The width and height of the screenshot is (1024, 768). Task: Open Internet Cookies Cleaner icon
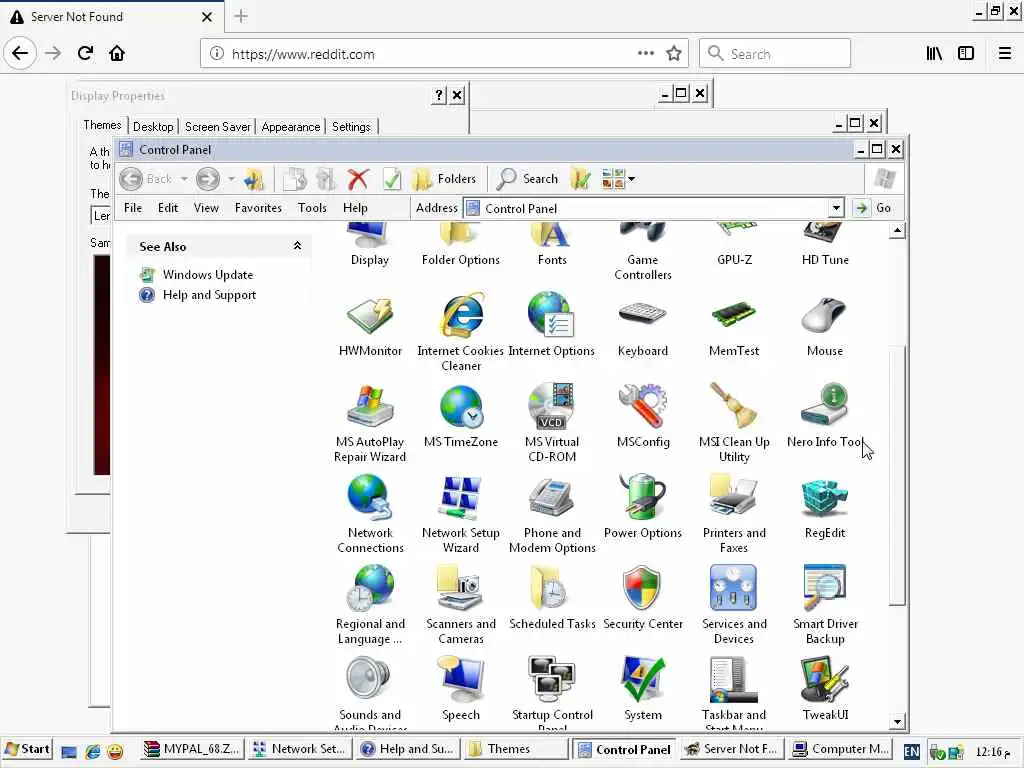[x=460, y=333]
